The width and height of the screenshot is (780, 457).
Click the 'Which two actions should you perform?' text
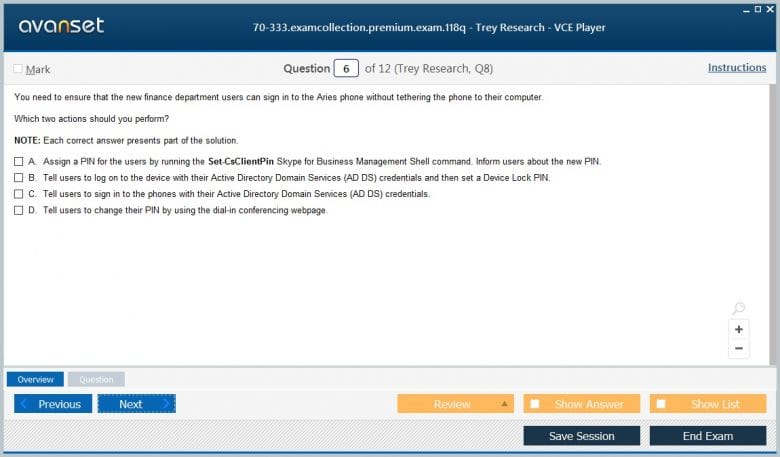pos(92,119)
